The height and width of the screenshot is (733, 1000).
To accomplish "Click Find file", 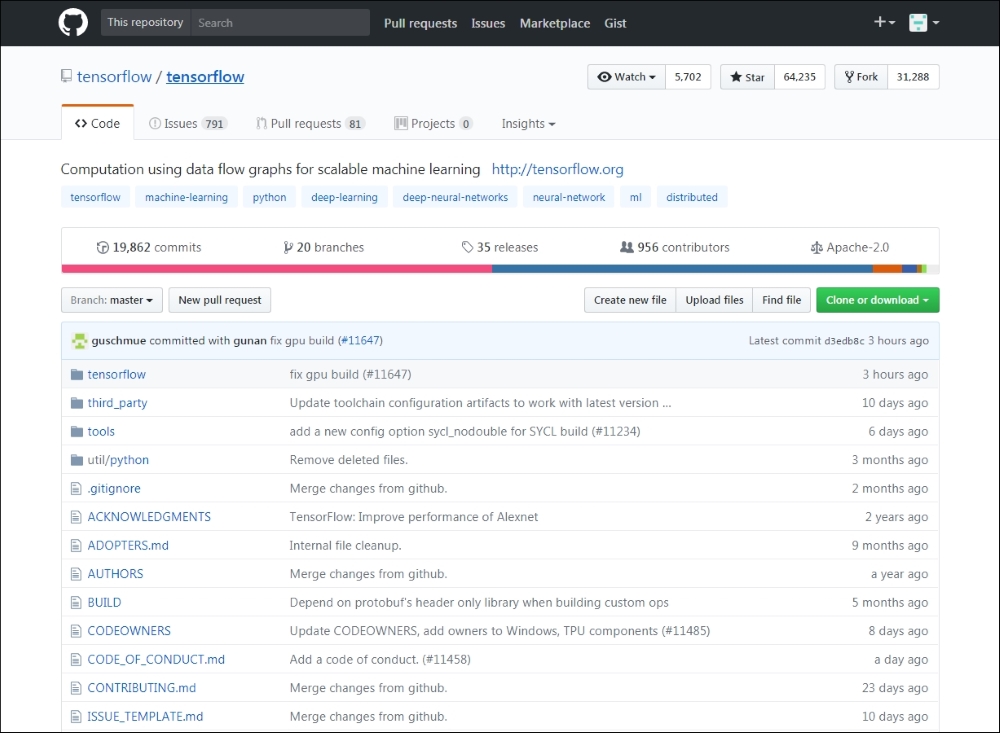I will pyautogui.click(x=782, y=300).
